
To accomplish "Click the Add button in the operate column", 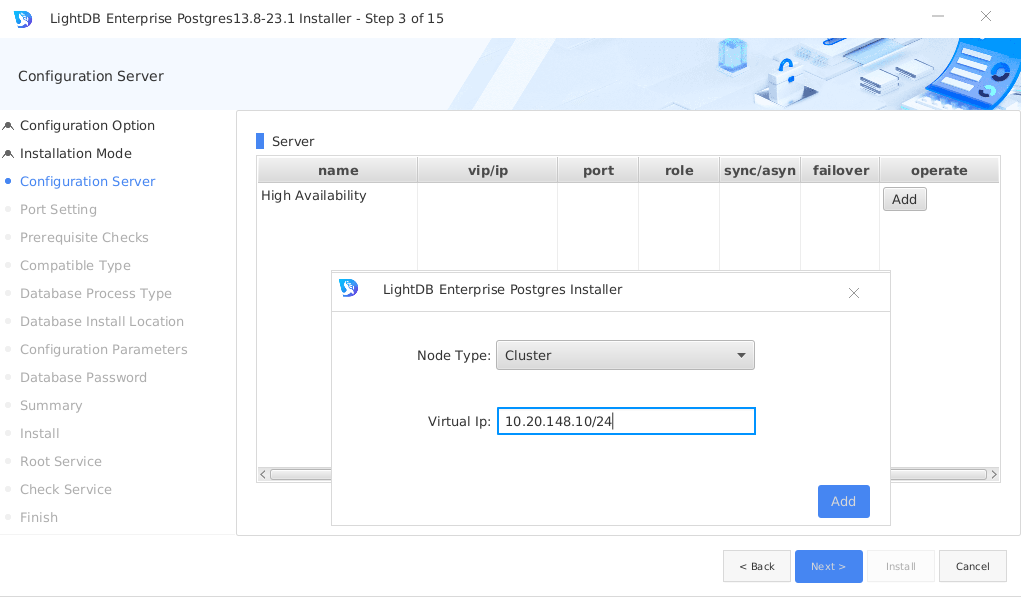I will pos(904,199).
